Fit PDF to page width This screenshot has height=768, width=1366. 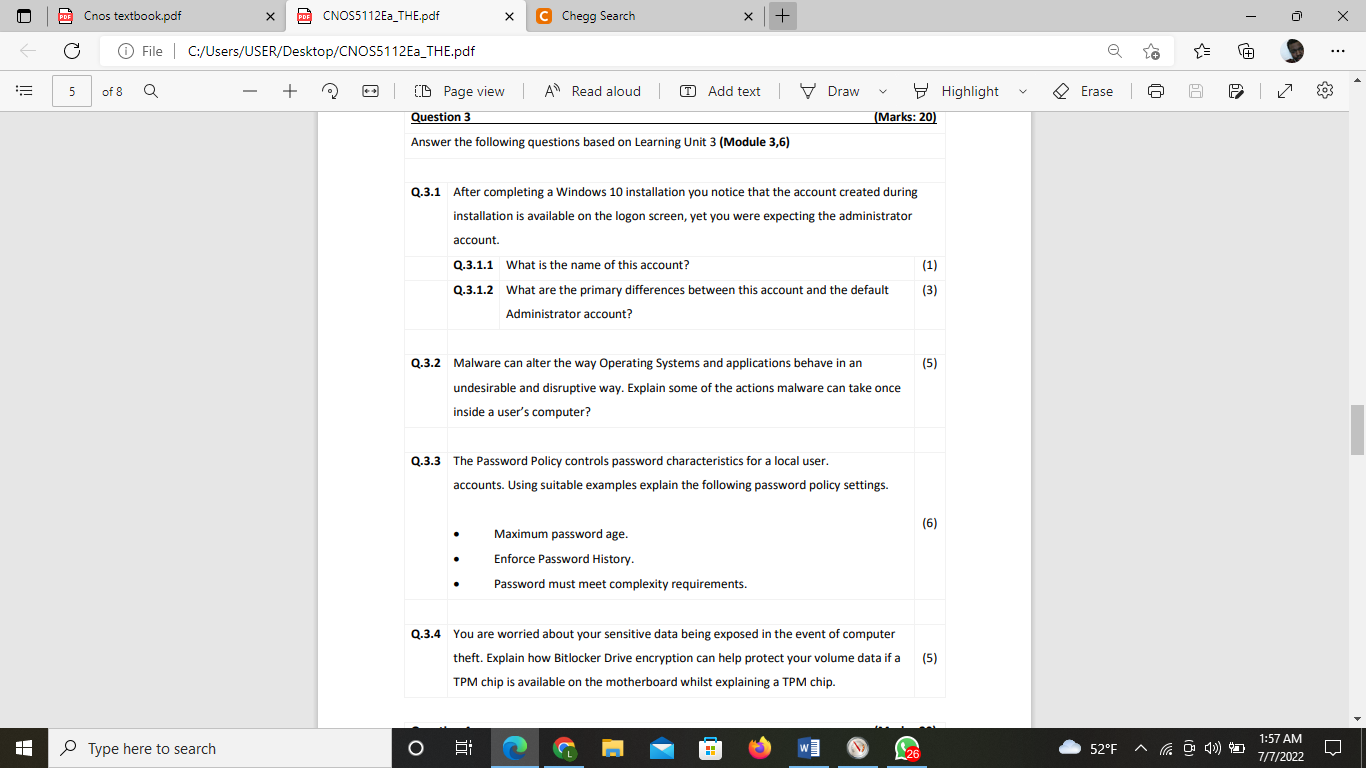370,91
